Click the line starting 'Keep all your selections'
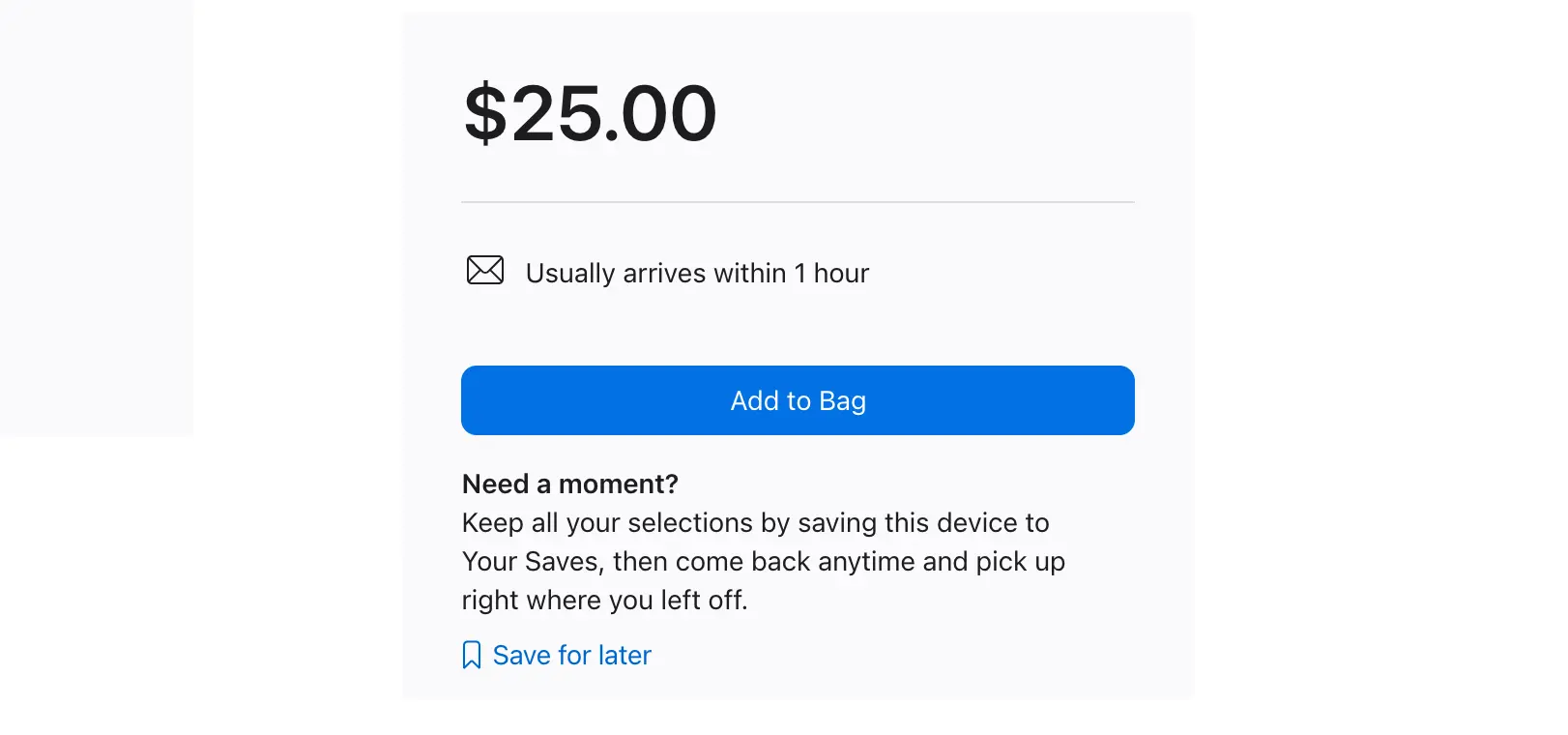The width and height of the screenshot is (1568, 735). click(755, 523)
